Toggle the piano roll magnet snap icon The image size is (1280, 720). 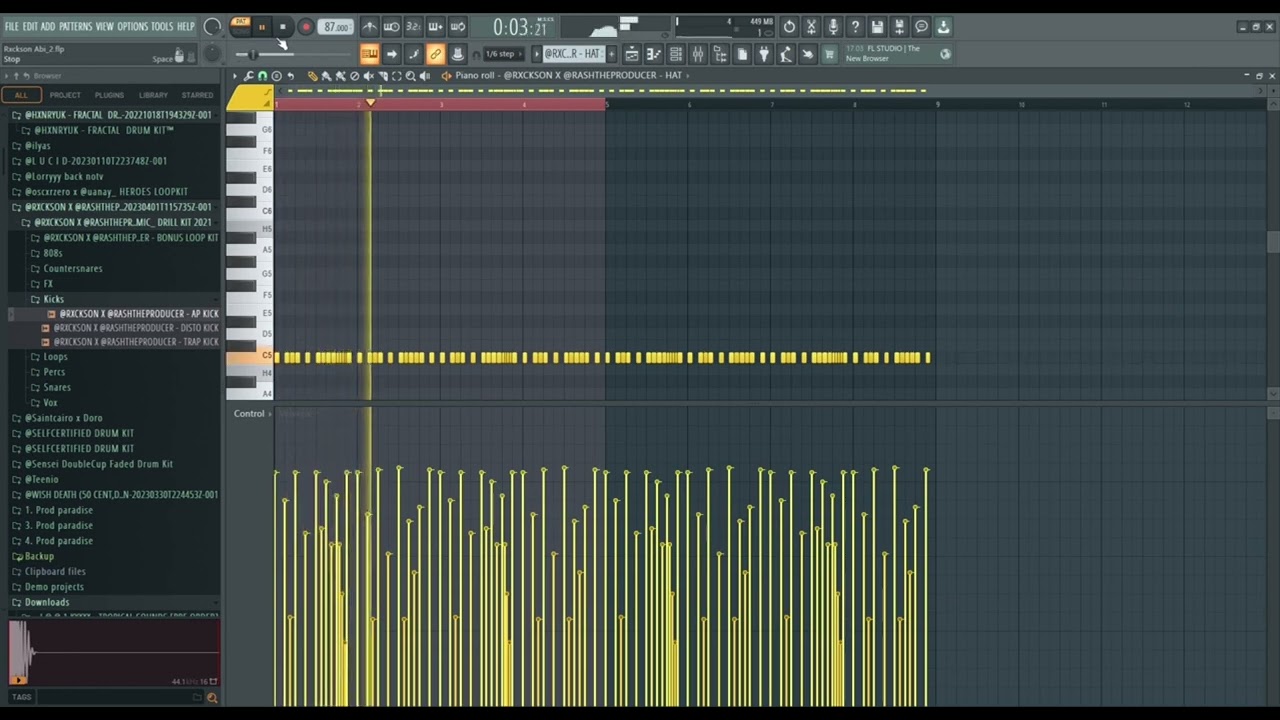pos(262,76)
